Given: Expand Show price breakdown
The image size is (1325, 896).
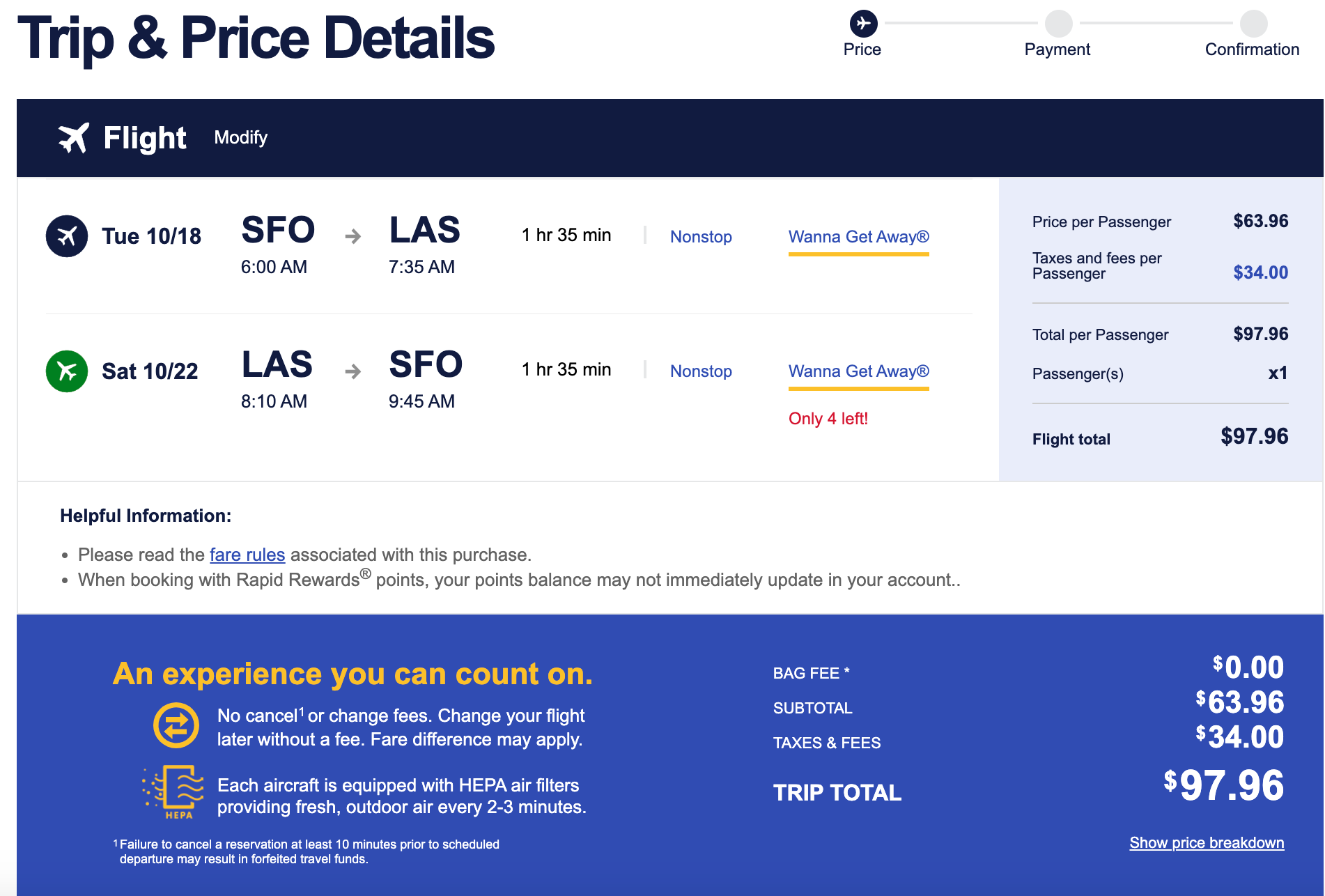Looking at the screenshot, I should click(1207, 843).
